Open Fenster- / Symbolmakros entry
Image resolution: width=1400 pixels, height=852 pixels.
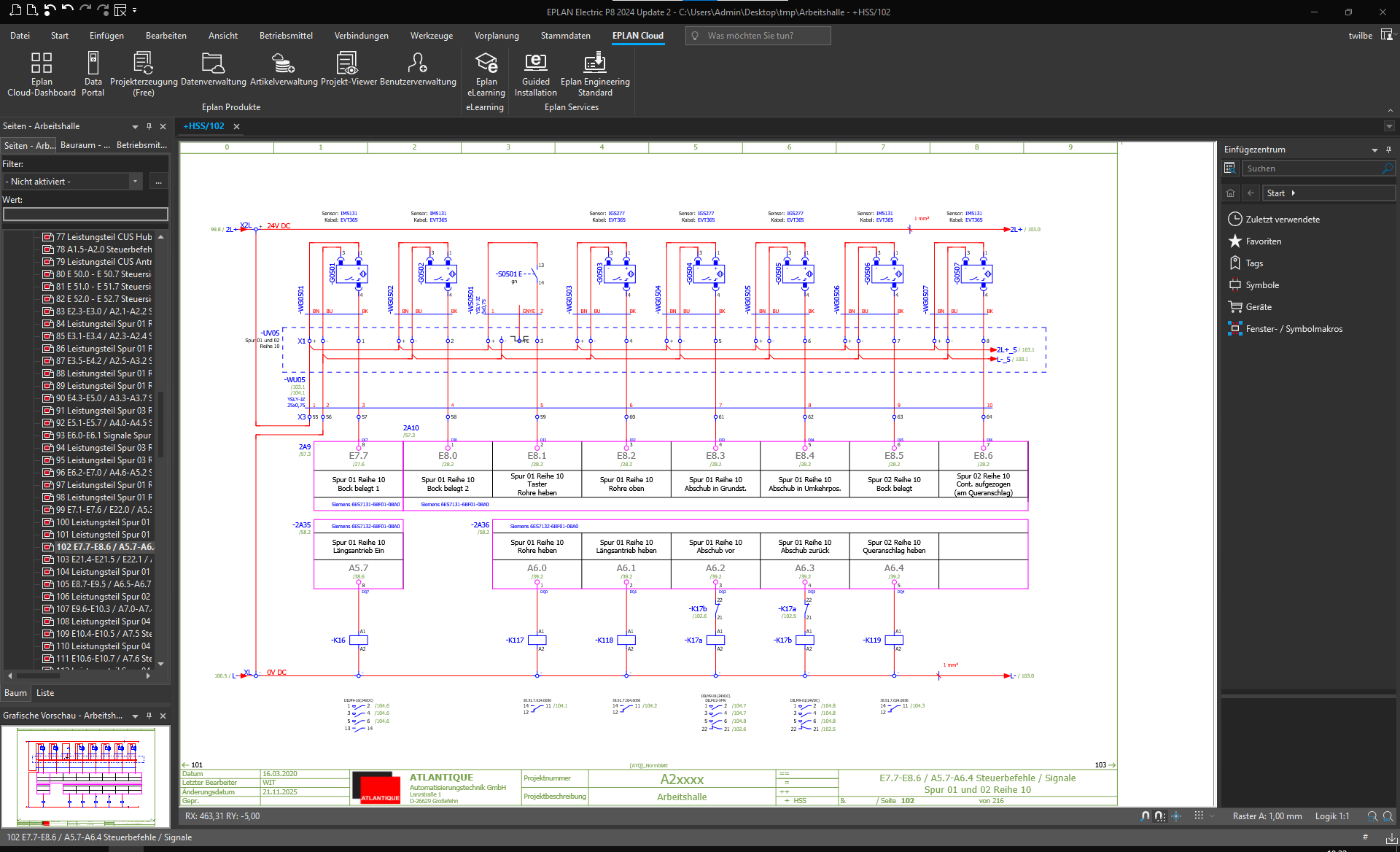click(1294, 329)
